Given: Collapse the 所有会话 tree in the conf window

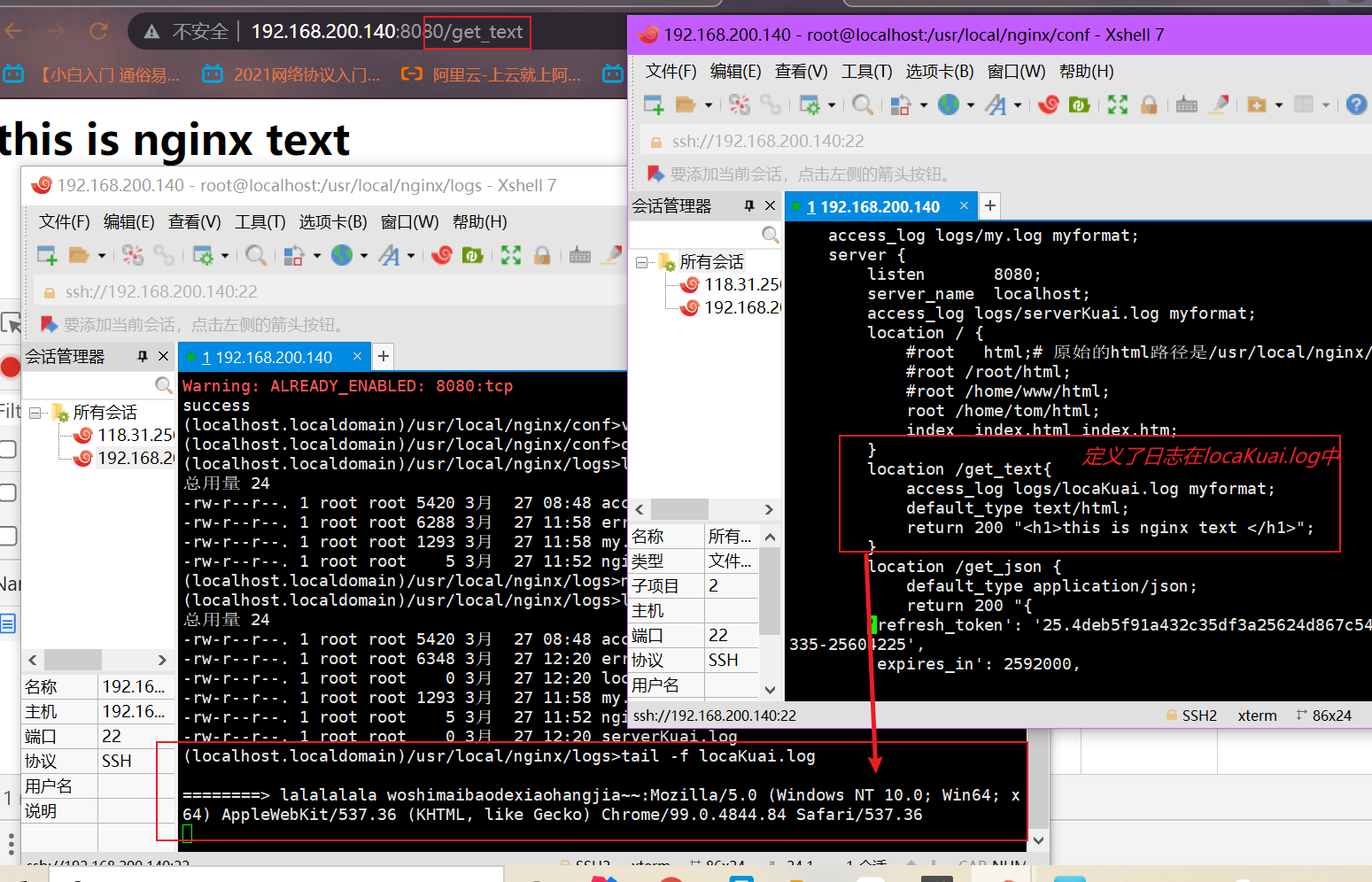Looking at the screenshot, I should (x=642, y=262).
